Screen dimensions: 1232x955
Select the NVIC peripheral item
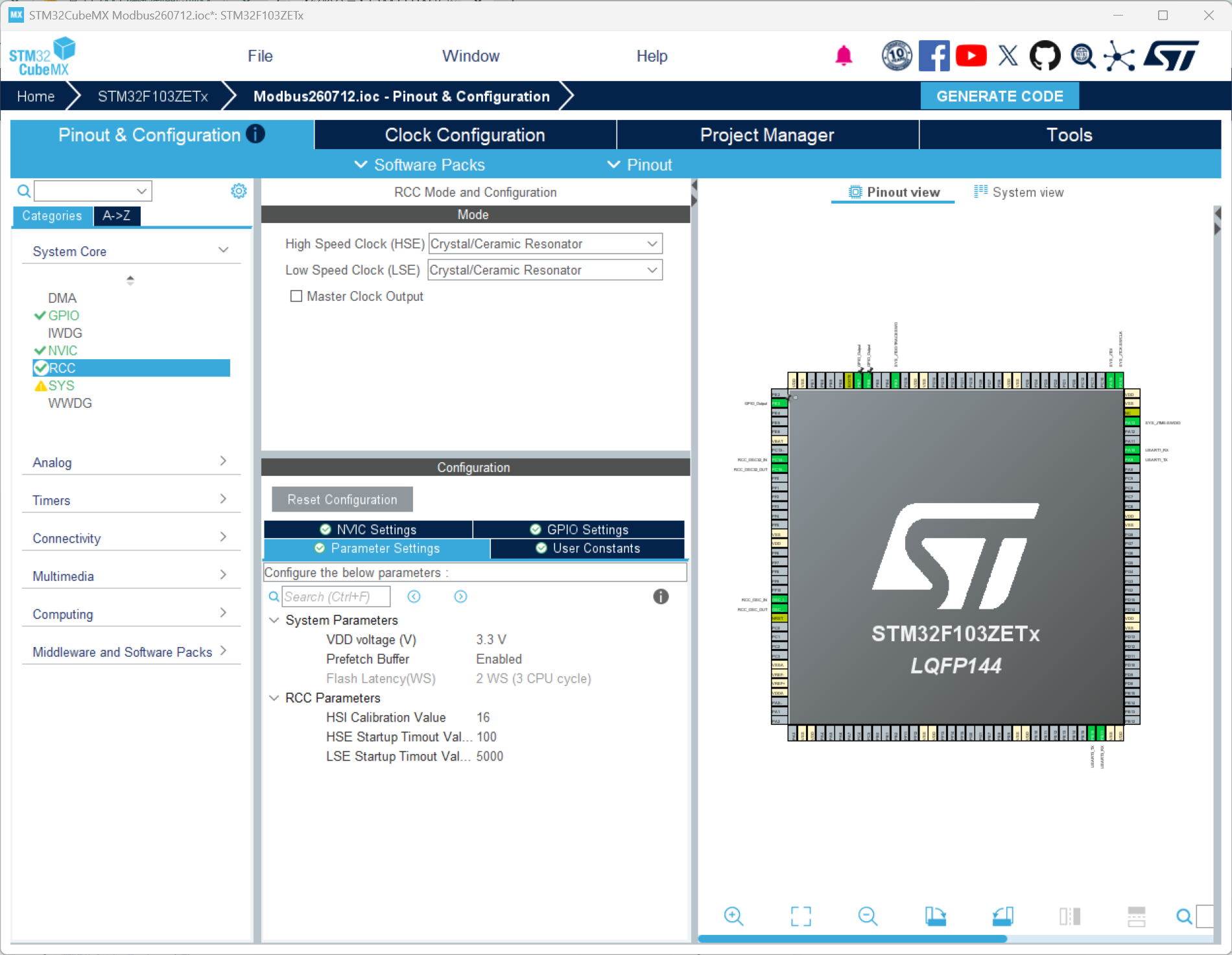tap(63, 350)
